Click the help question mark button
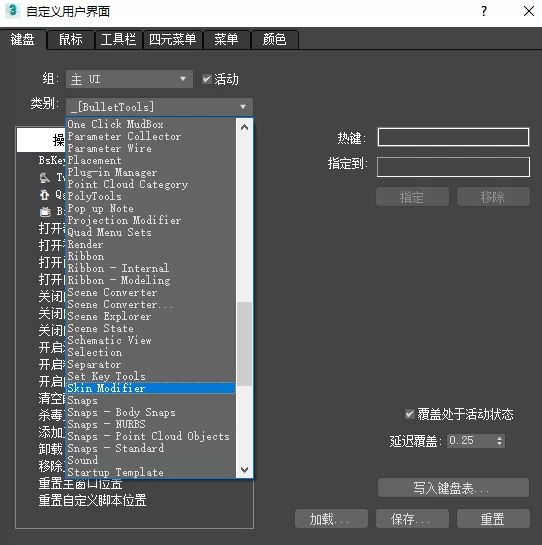Screen dimensions: 542x545 [x=484, y=11]
